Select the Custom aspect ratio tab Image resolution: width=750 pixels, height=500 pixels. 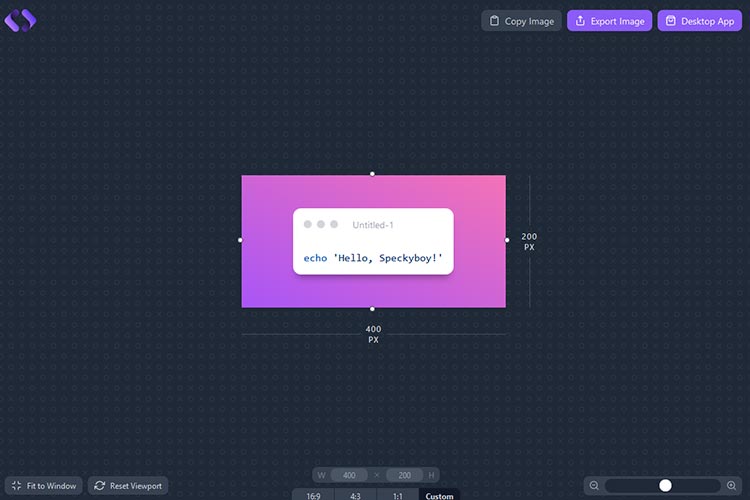439,495
